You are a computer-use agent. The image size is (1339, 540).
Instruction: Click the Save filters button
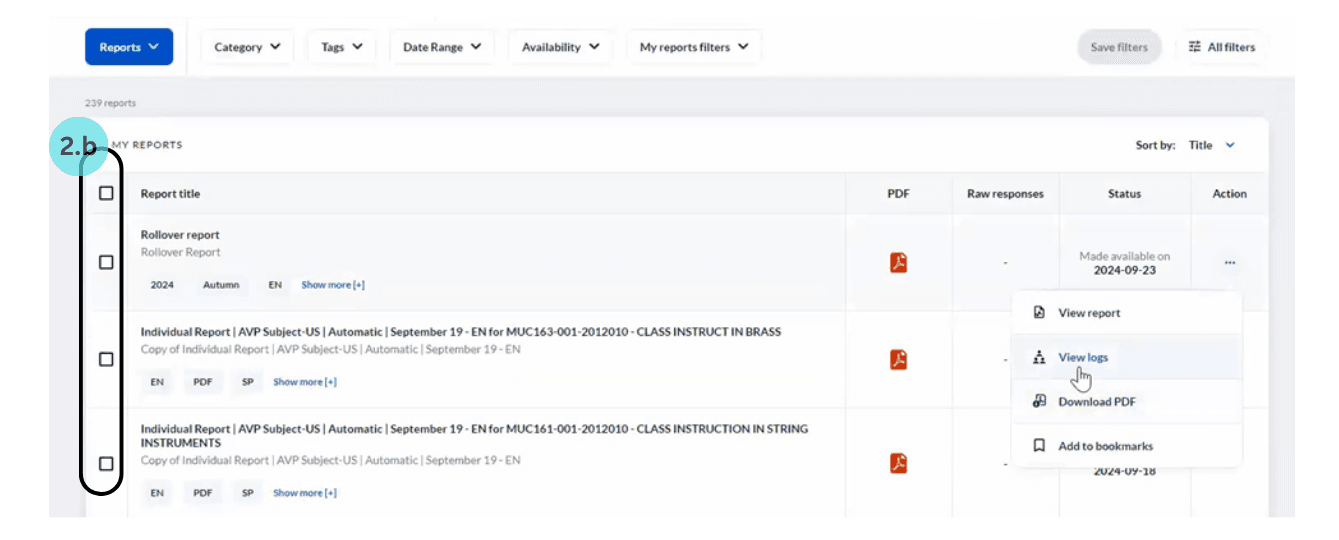[x=1119, y=47]
